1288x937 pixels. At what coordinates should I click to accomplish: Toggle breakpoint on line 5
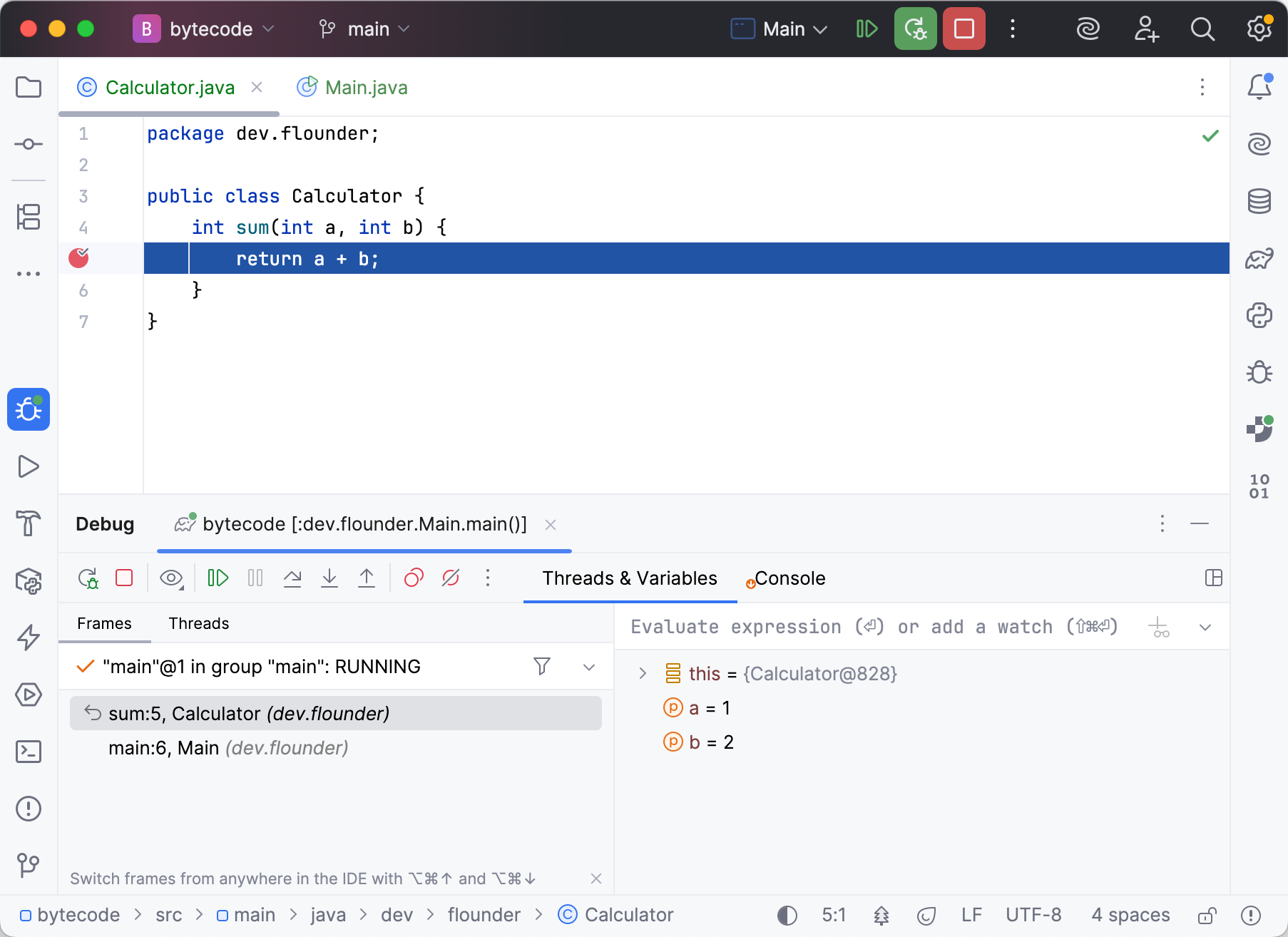79,257
